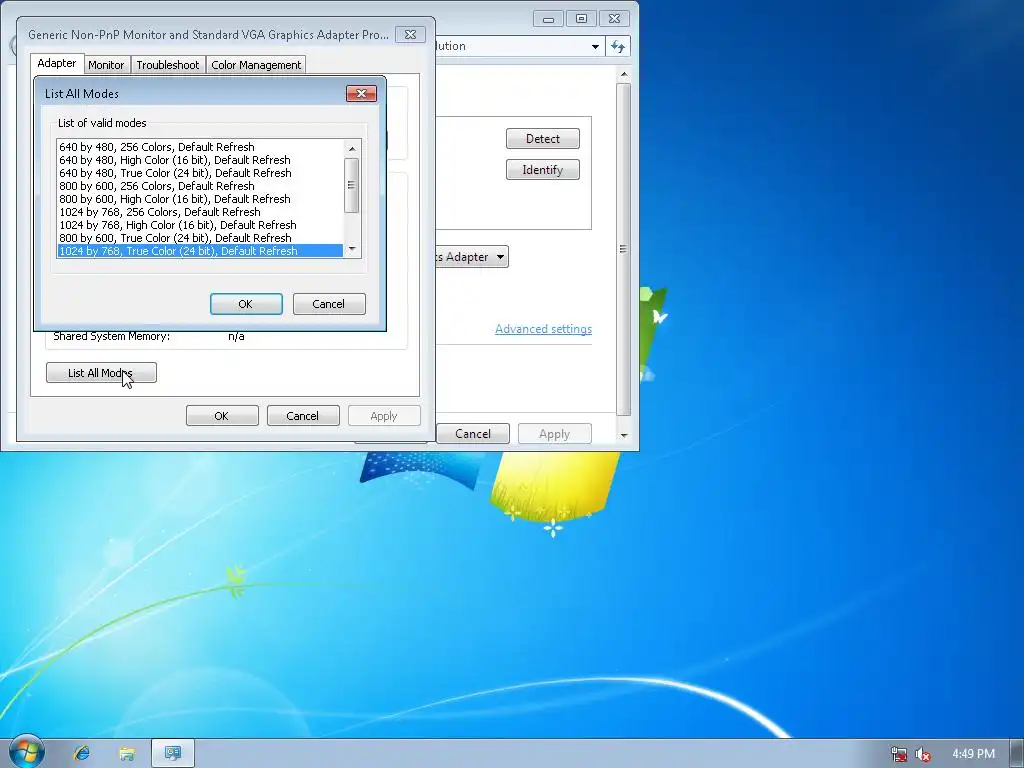Click OK in adapter properties dialog
1024x768 pixels.
(222, 416)
